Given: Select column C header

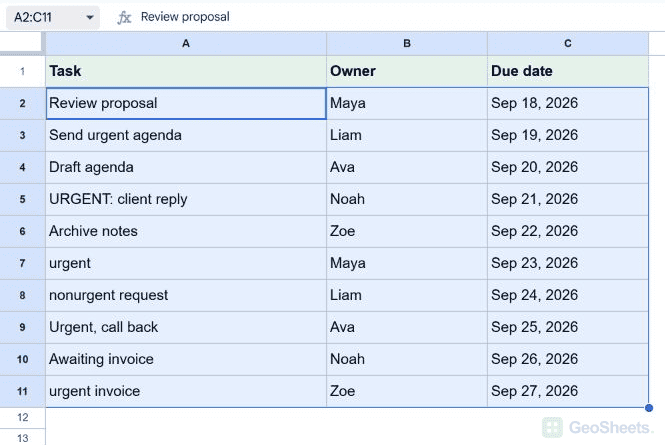Looking at the screenshot, I should tap(568, 43).
